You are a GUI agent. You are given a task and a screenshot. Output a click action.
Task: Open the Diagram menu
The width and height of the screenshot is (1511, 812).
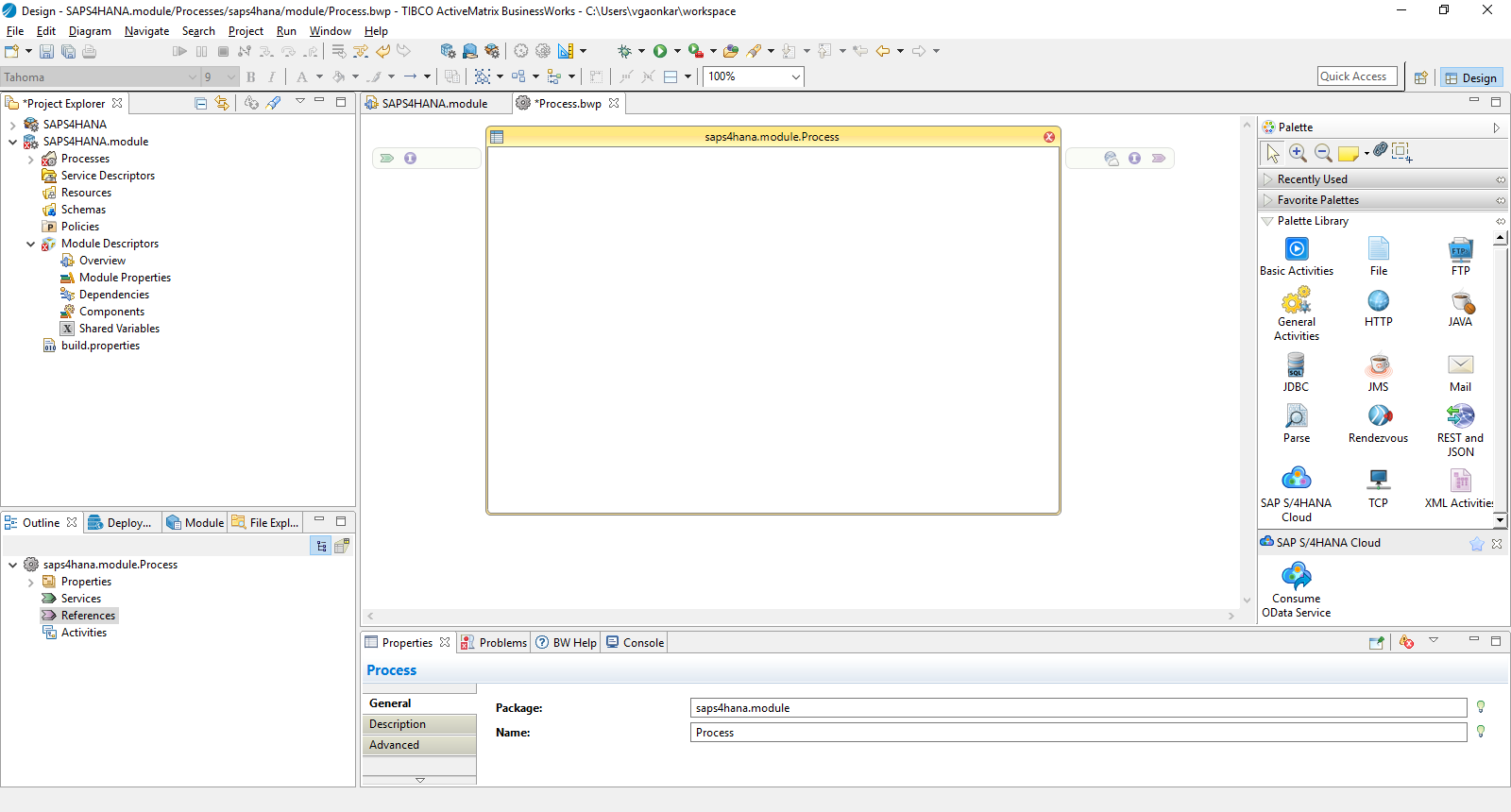[x=90, y=31]
